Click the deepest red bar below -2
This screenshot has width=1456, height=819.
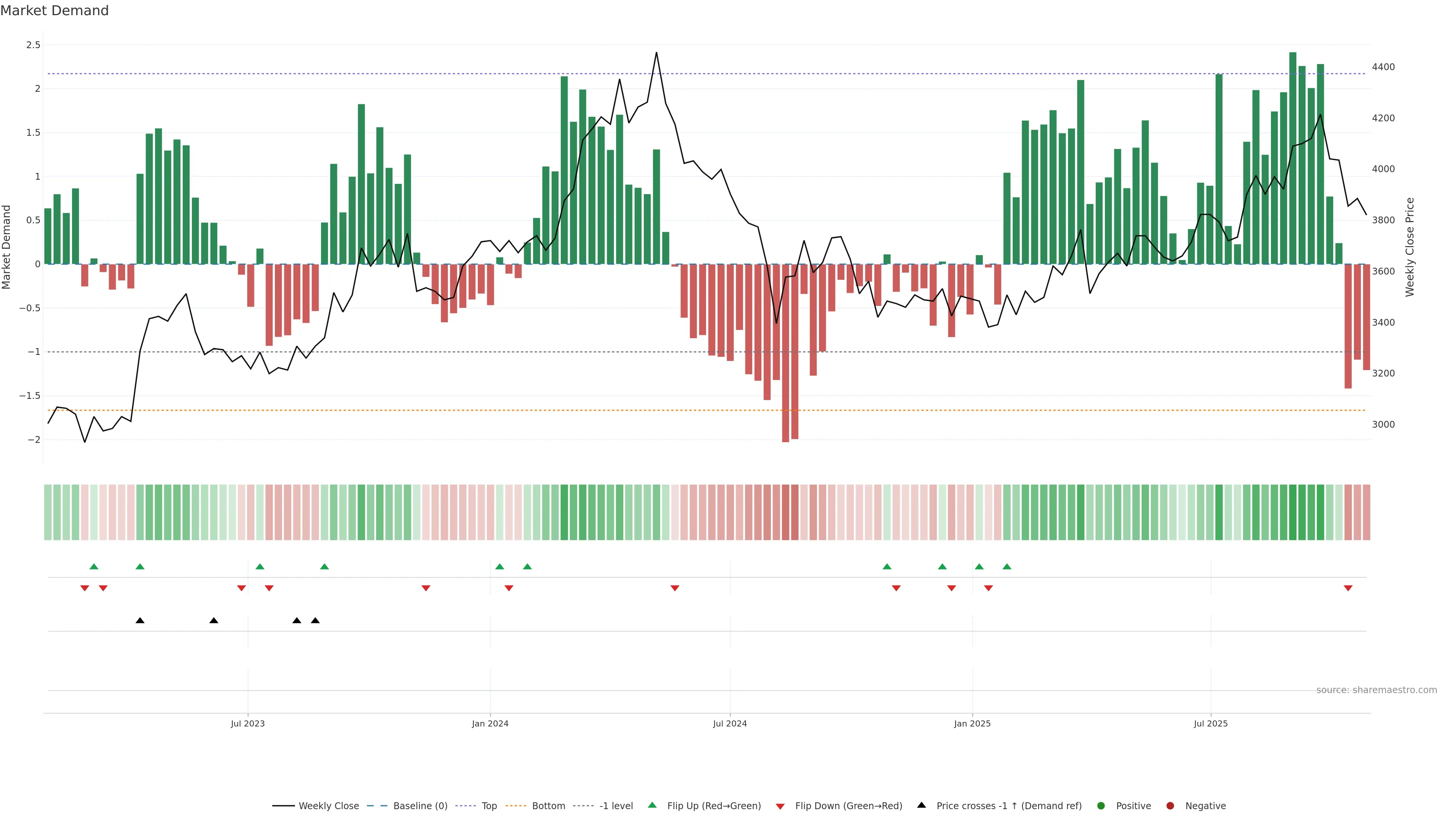(x=786, y=353)
